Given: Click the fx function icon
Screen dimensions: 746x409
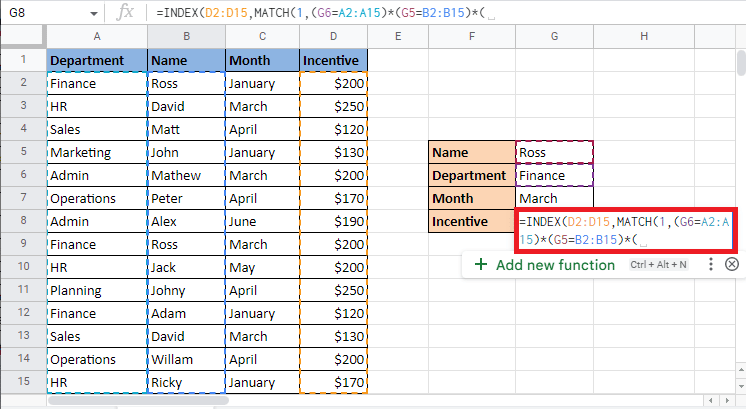Looking at the screenshot, I should point(126,13).
